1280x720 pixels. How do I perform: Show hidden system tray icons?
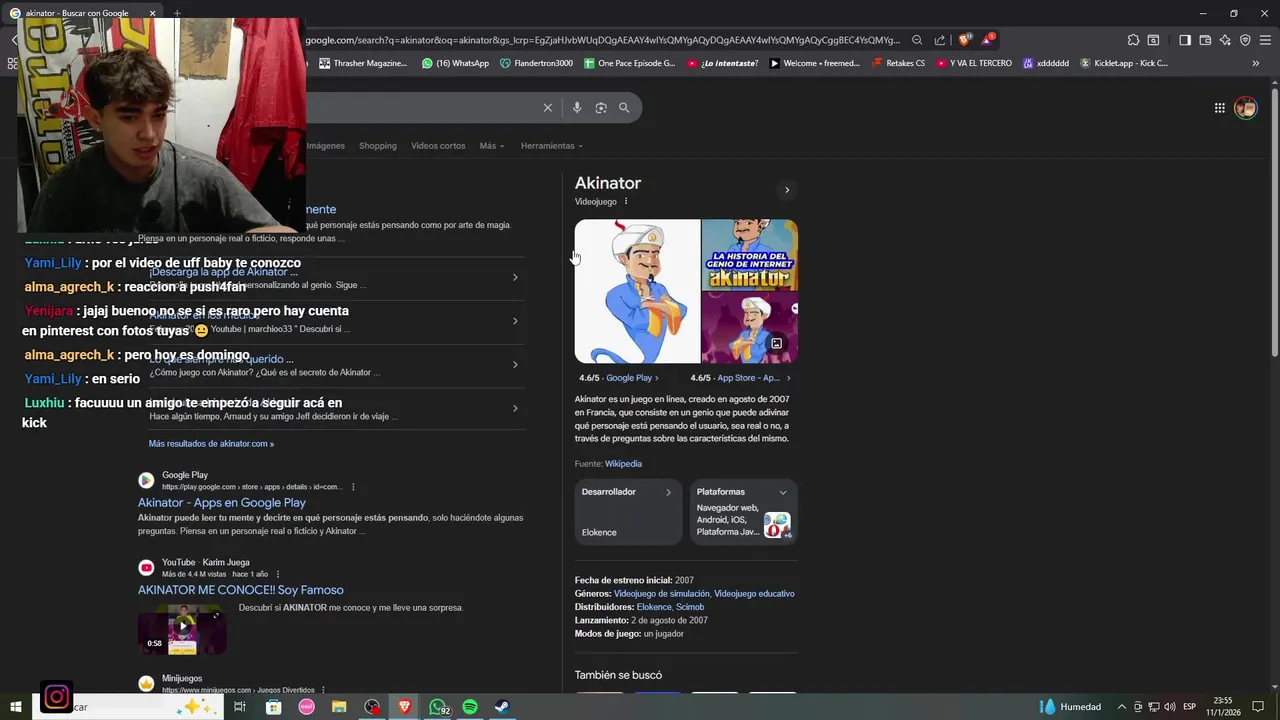pos(1121,707)
